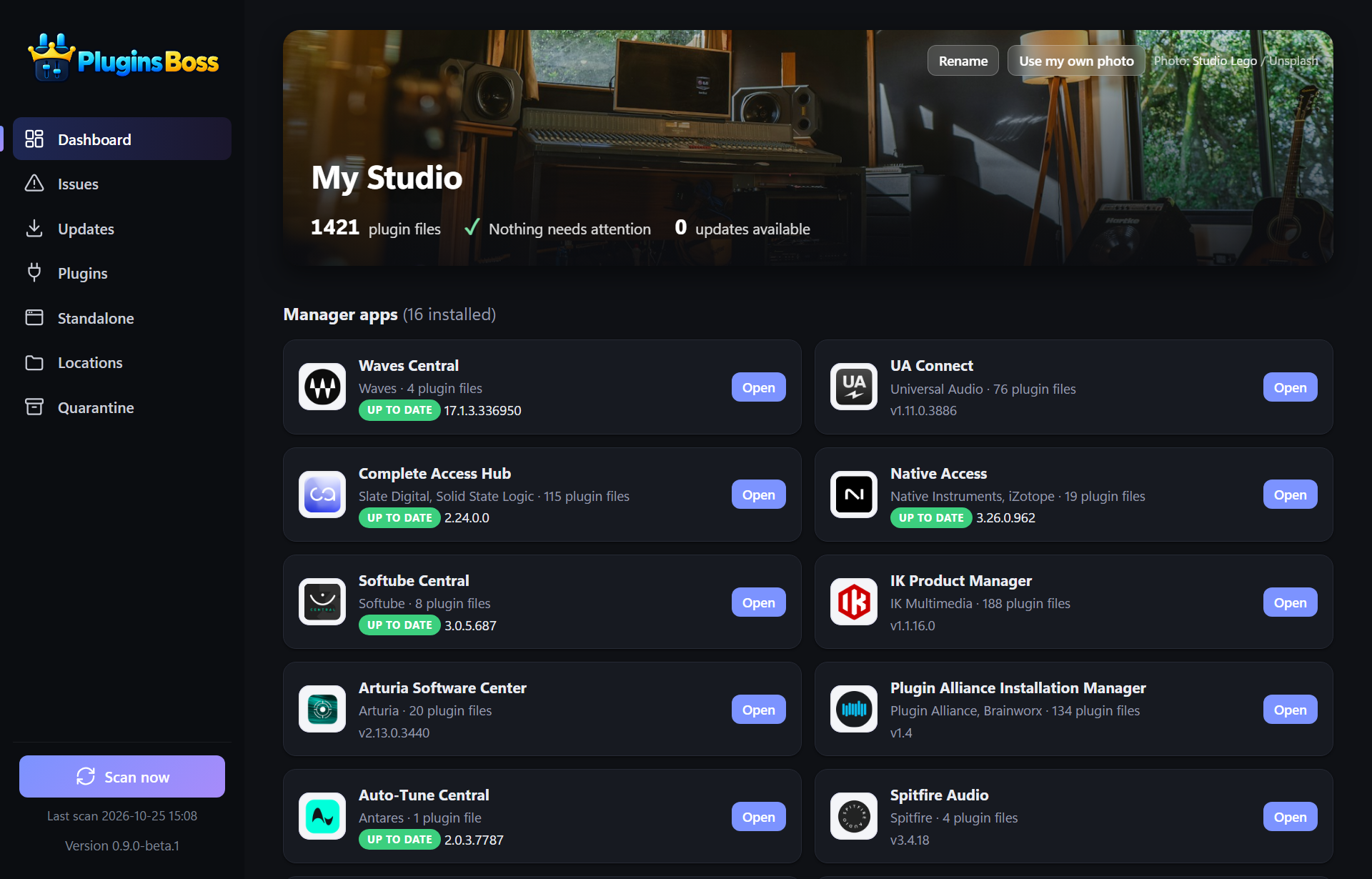The image size is (1372, 879).
Task: Open Spitfire Audio app
Action: tap(1290, 817)
